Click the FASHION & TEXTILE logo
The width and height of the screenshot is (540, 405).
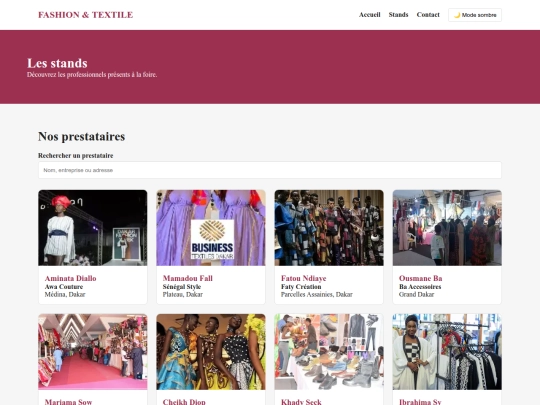point(85,15)
